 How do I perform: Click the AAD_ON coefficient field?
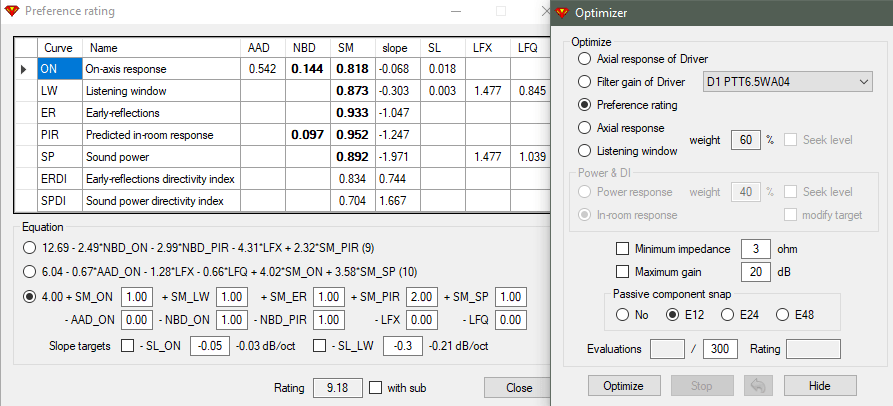click(137, 320)
